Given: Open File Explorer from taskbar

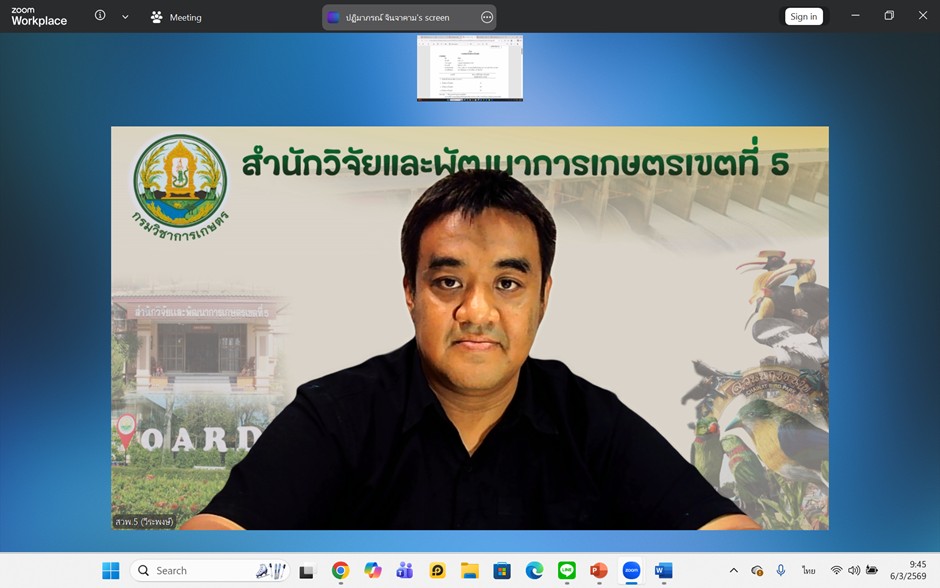Looking at the screenshot, I should pyautogui.click(x=469, y=570).
